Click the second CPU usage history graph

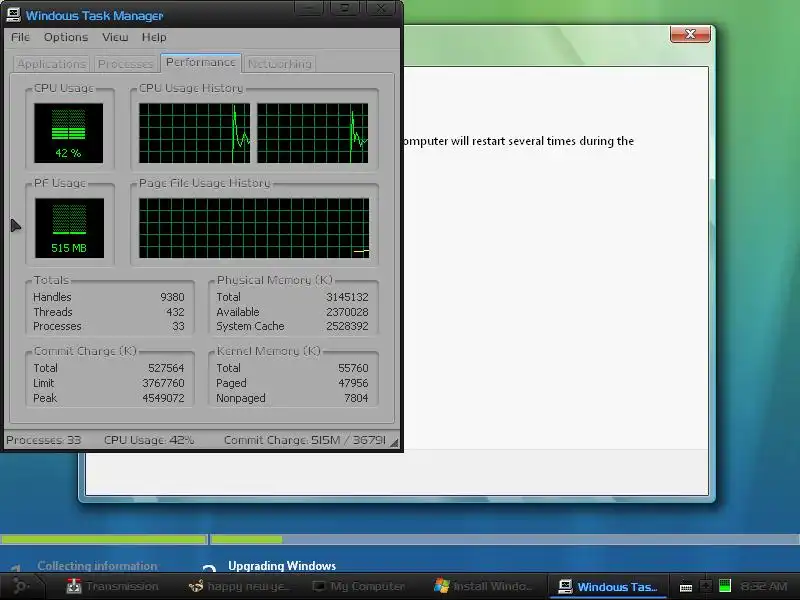click(312, 133)
